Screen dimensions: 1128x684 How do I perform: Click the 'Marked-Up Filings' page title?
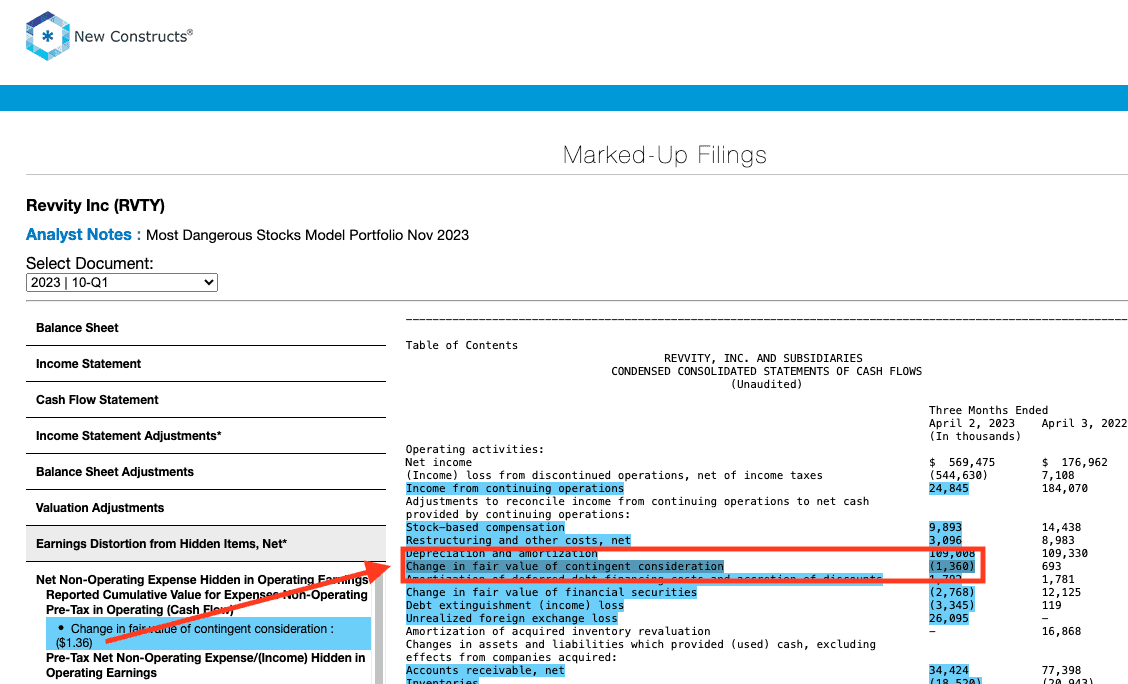click(x=665, y=155)
